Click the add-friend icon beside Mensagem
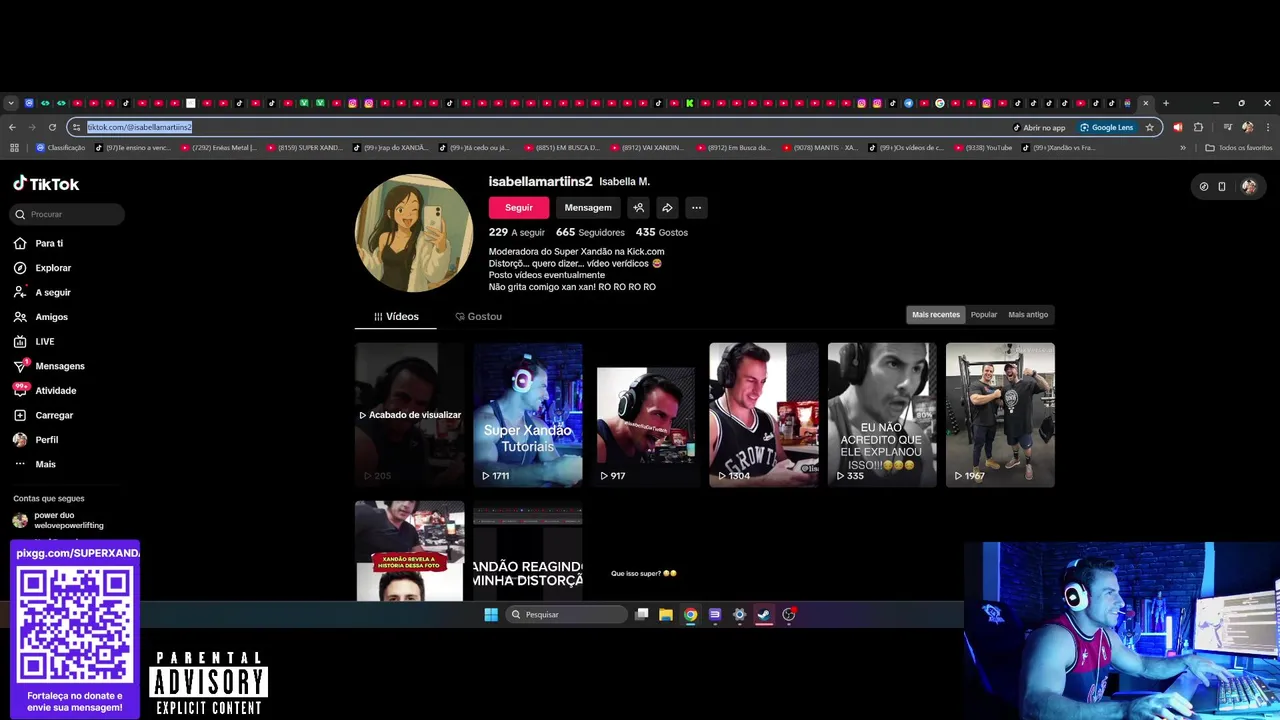The height and width of the screenshot is (720, 1280). point(638,208)
